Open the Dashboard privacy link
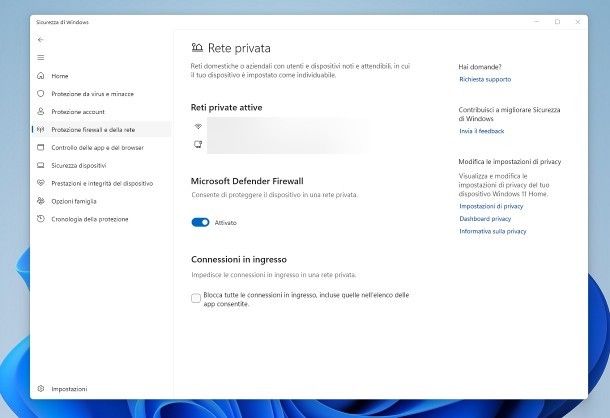Image resolution: width=610 pixels, height=418 pixels. (x=485, y=218)
